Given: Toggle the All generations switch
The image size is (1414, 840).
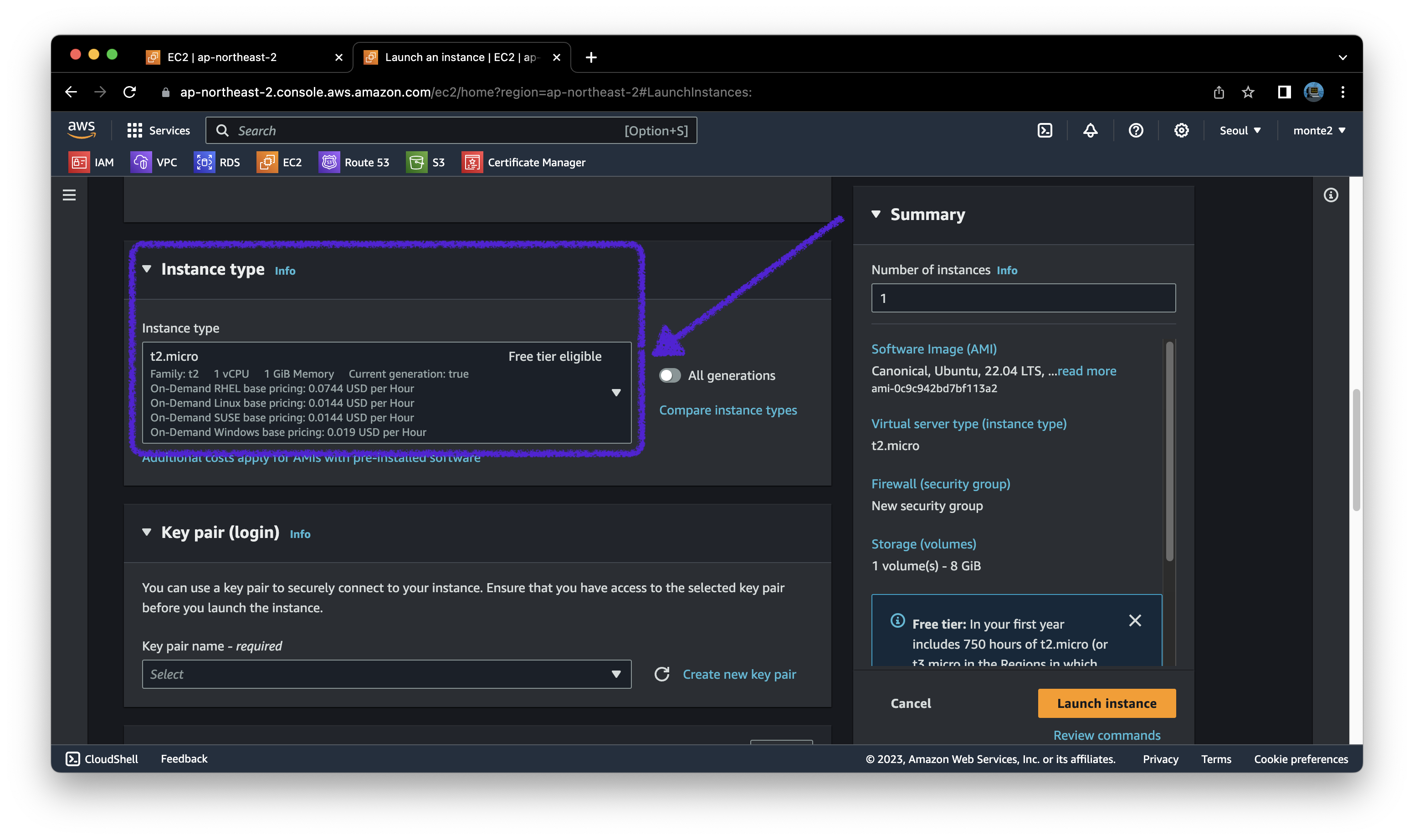Looking at the screenshot, I should (670, 376).
